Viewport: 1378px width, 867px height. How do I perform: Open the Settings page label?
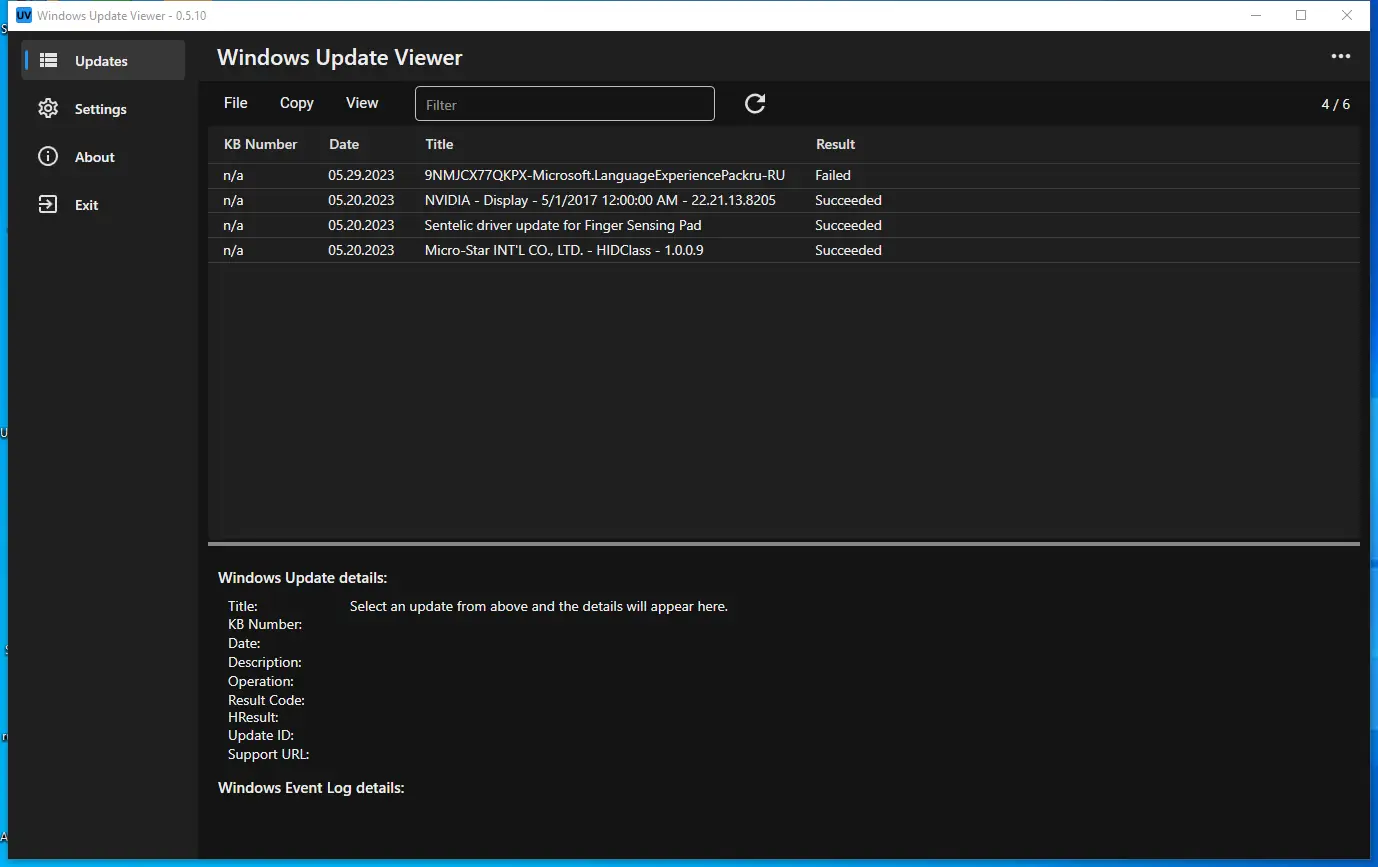point(101,109)
